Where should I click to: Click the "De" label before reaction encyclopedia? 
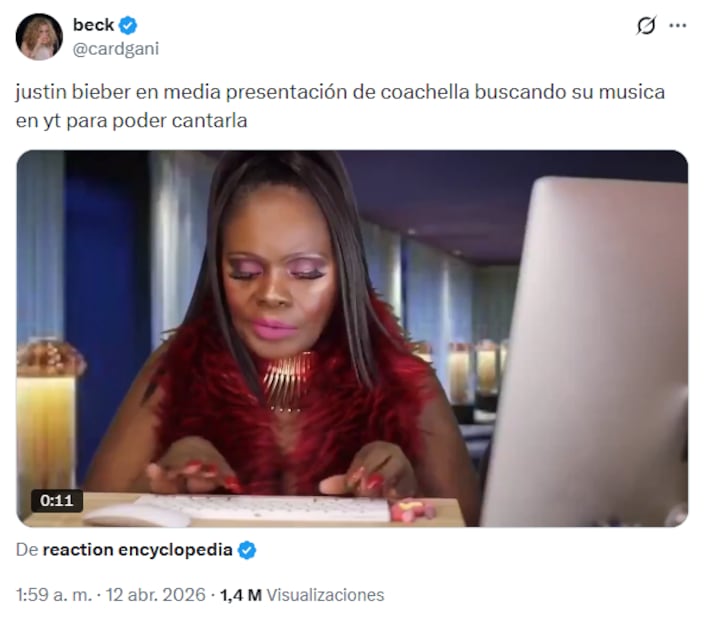[27, 550]
